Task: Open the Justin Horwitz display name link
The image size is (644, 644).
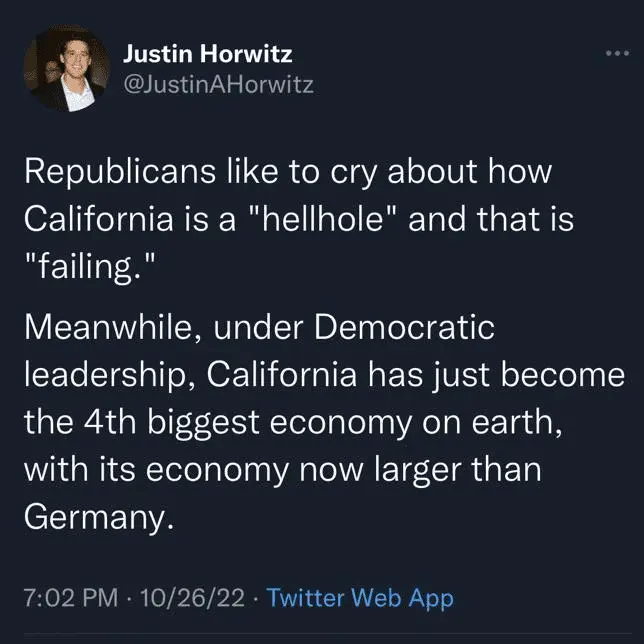Action: (x=207, y=53)
